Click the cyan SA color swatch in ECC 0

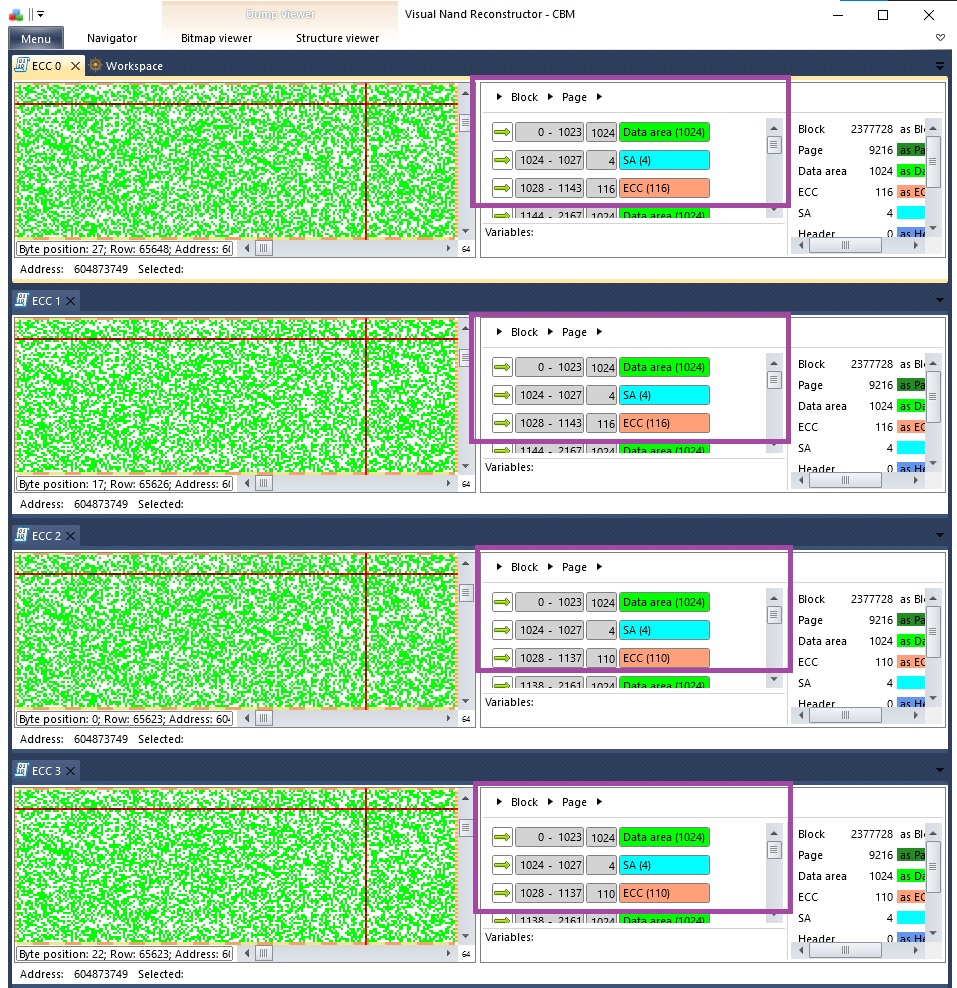(911, 213)
